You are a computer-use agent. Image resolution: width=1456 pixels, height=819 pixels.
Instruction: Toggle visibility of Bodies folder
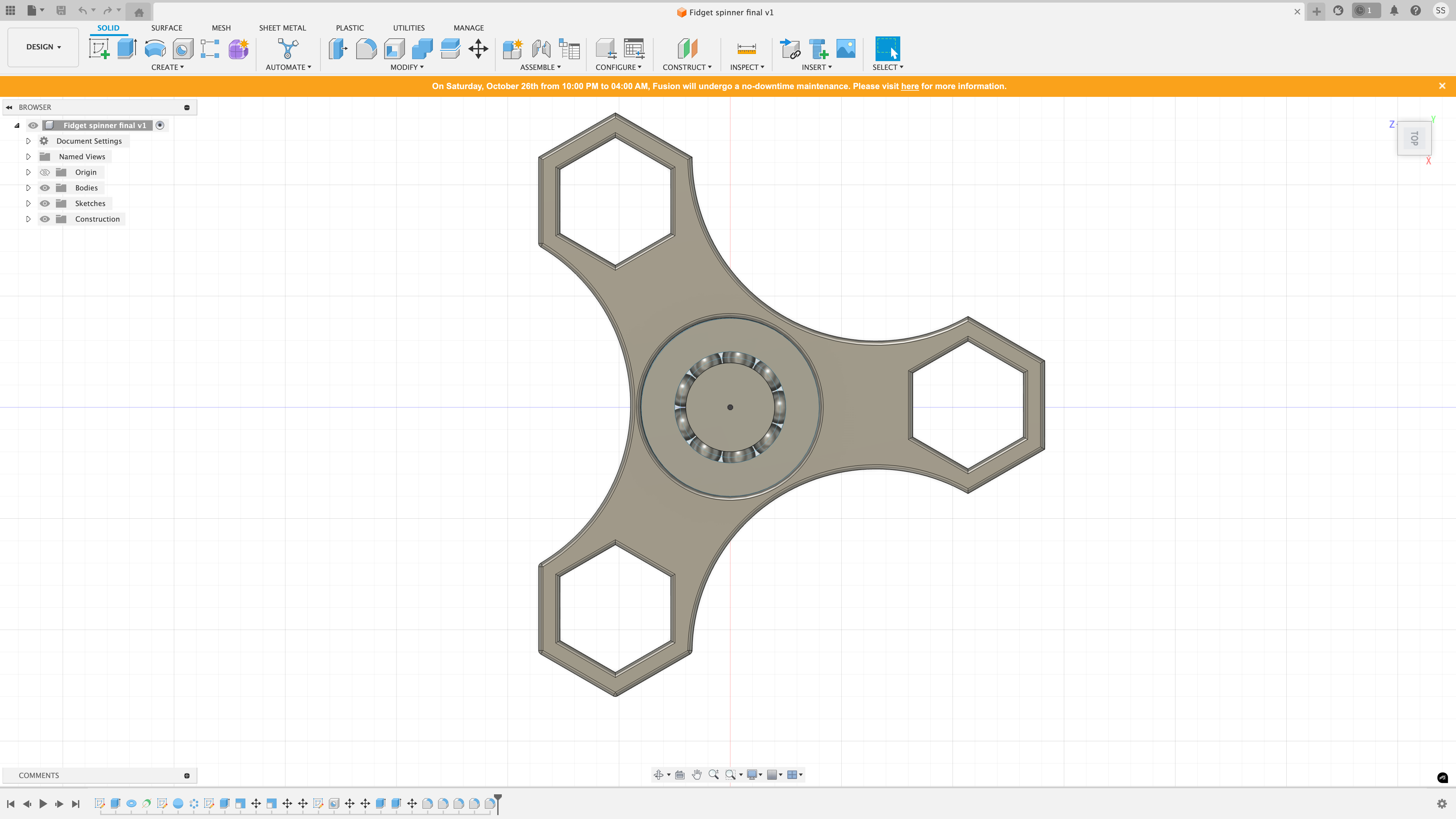45,188
